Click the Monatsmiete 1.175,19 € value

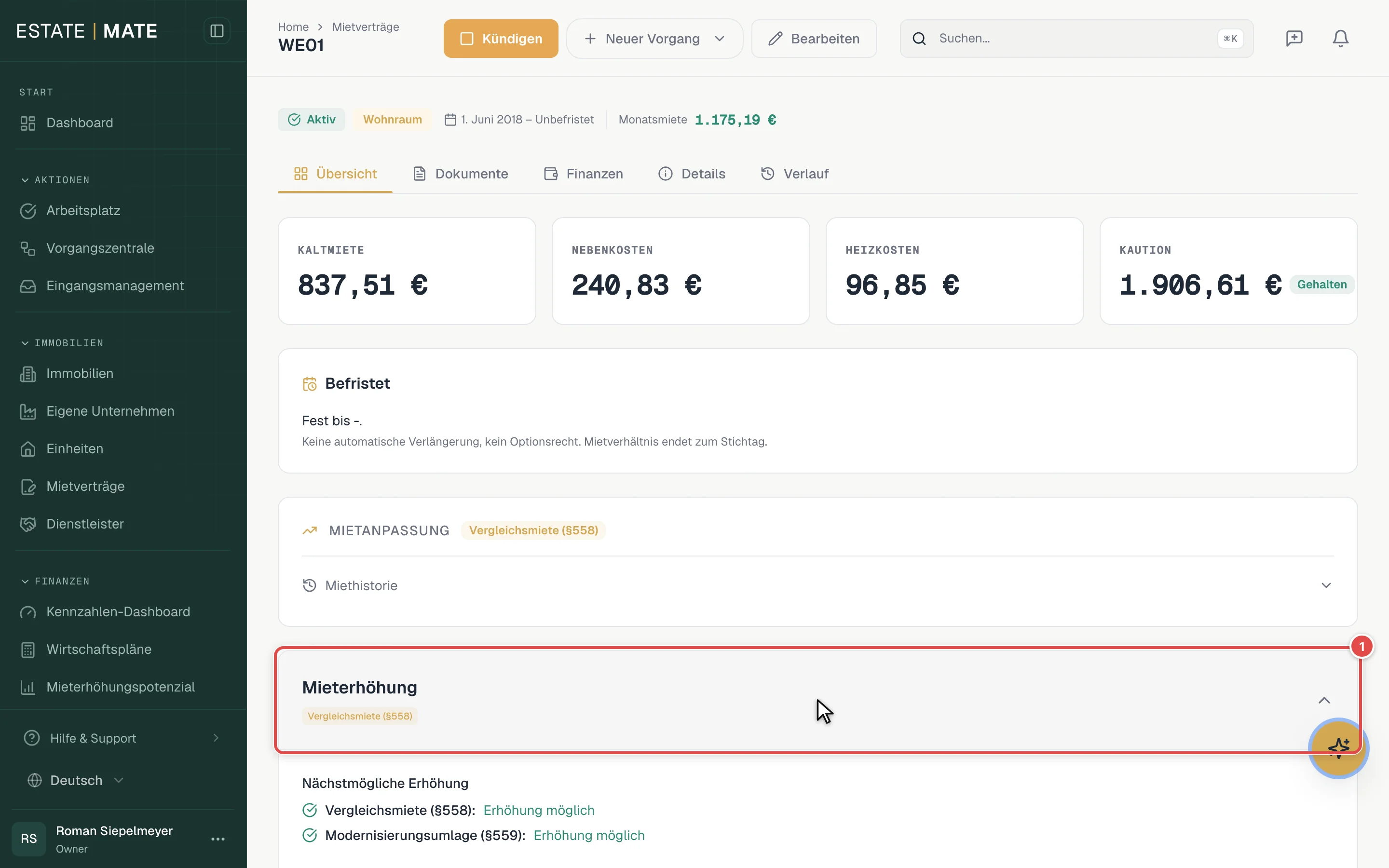[x=735, y=120]
